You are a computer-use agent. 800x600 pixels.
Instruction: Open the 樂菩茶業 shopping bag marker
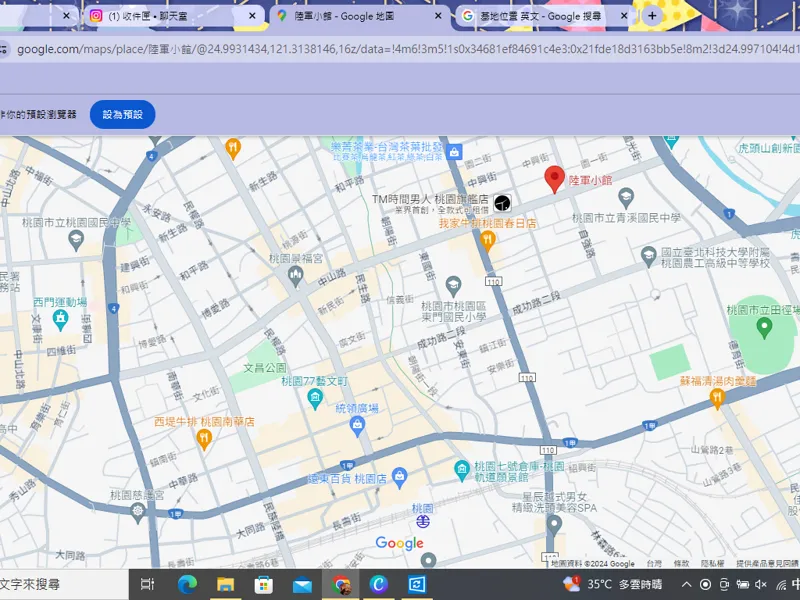click(454, 152)
